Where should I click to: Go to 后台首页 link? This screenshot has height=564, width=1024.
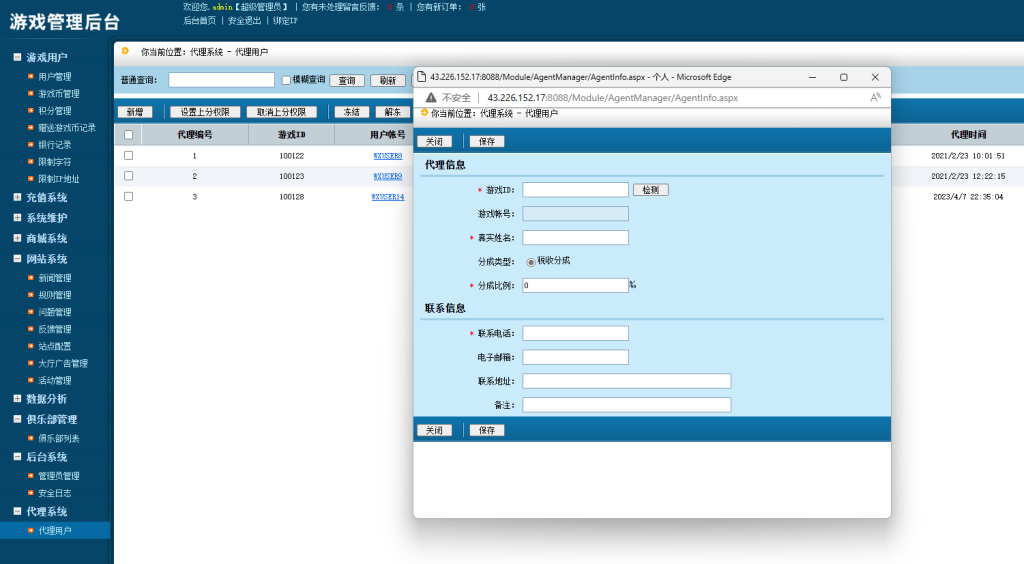[199, 20]
